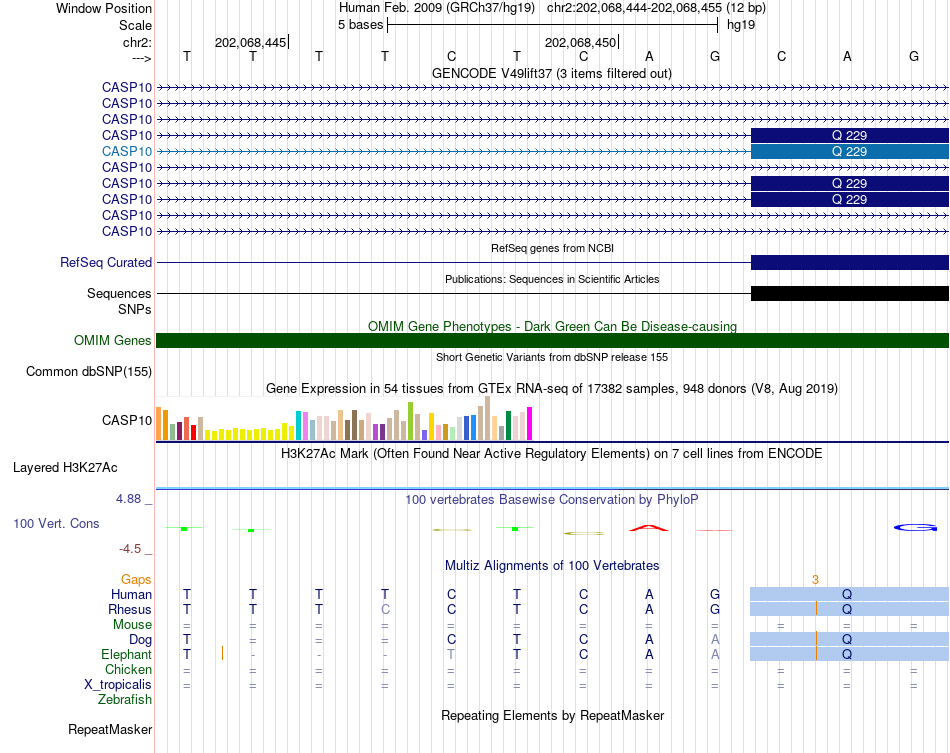The height and width of the screenshot is (753, 950).
Task: Click the Q codon block in Elephant row
Action: click(849, 654)
